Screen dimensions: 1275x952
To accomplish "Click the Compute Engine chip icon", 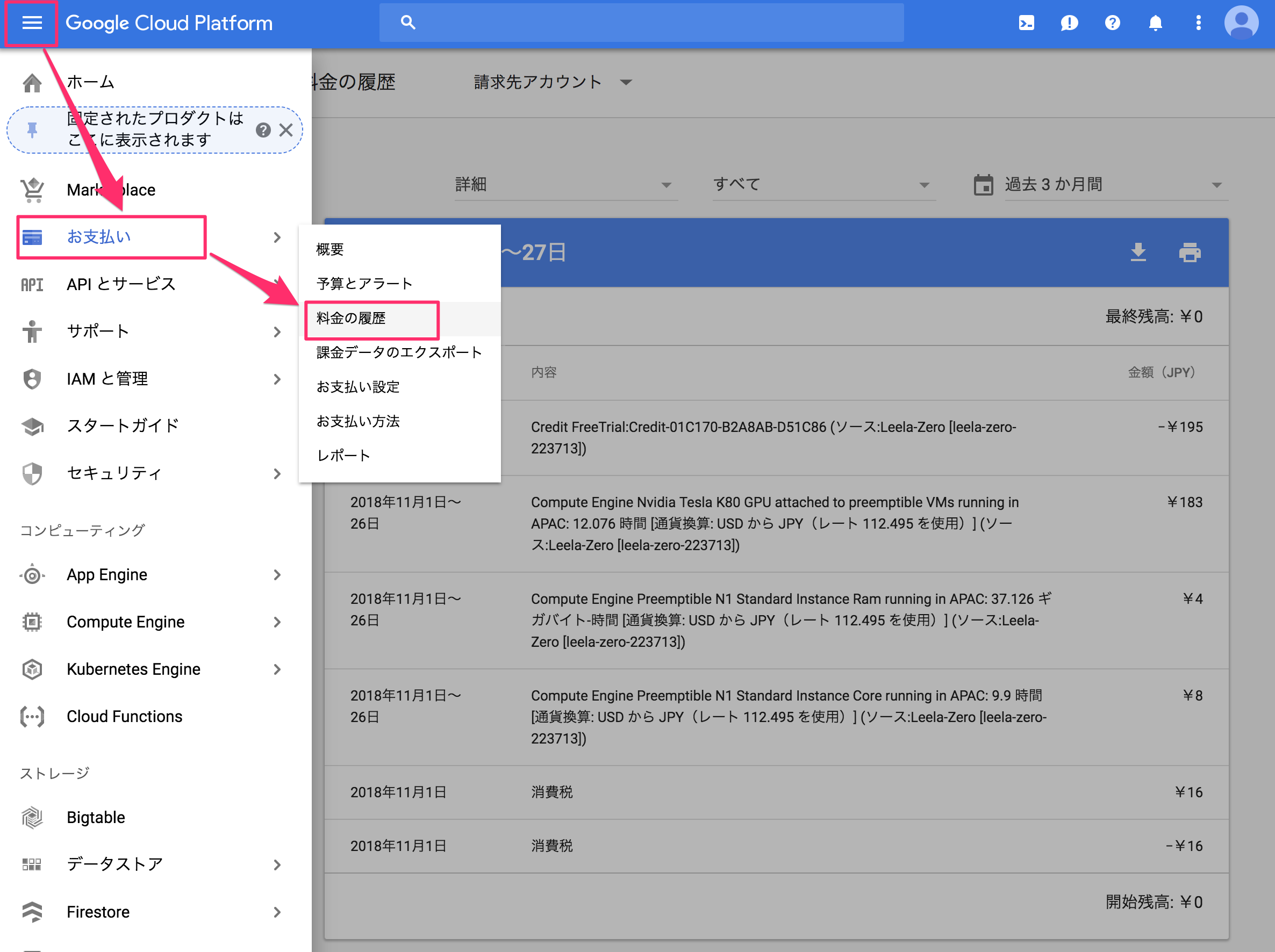I will 32,622.
